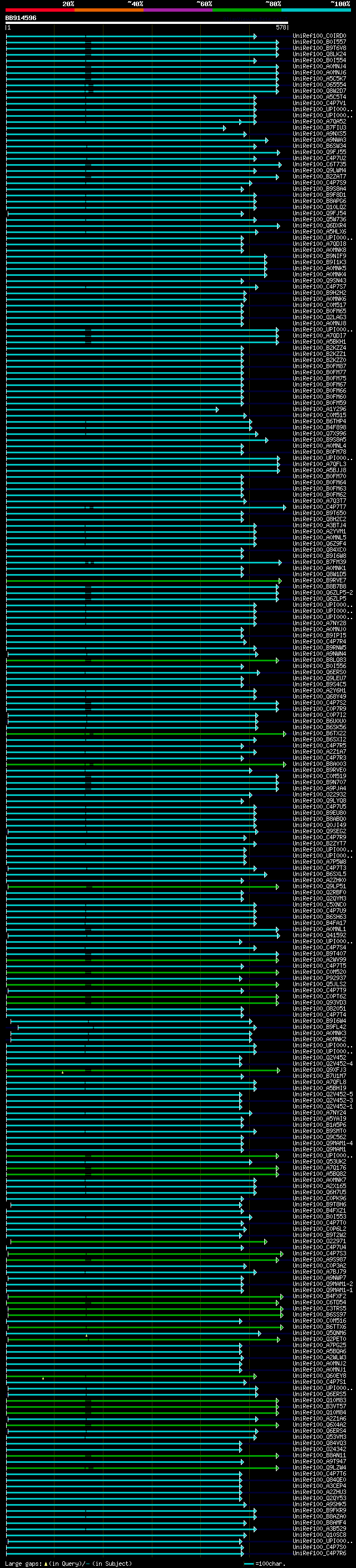
Task: Select the UniRef100_B2ZAT7 label
Action: point(319,176)
